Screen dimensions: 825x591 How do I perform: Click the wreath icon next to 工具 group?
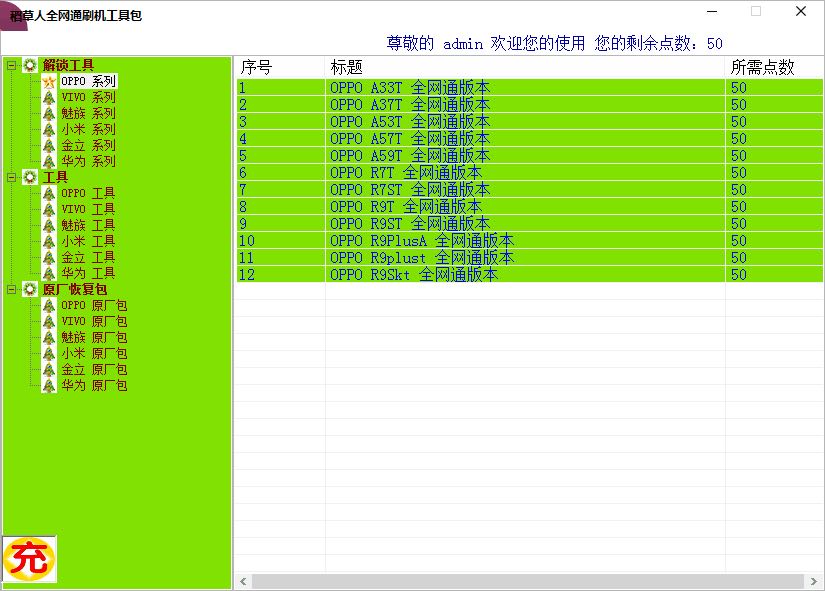click(30, 177)
